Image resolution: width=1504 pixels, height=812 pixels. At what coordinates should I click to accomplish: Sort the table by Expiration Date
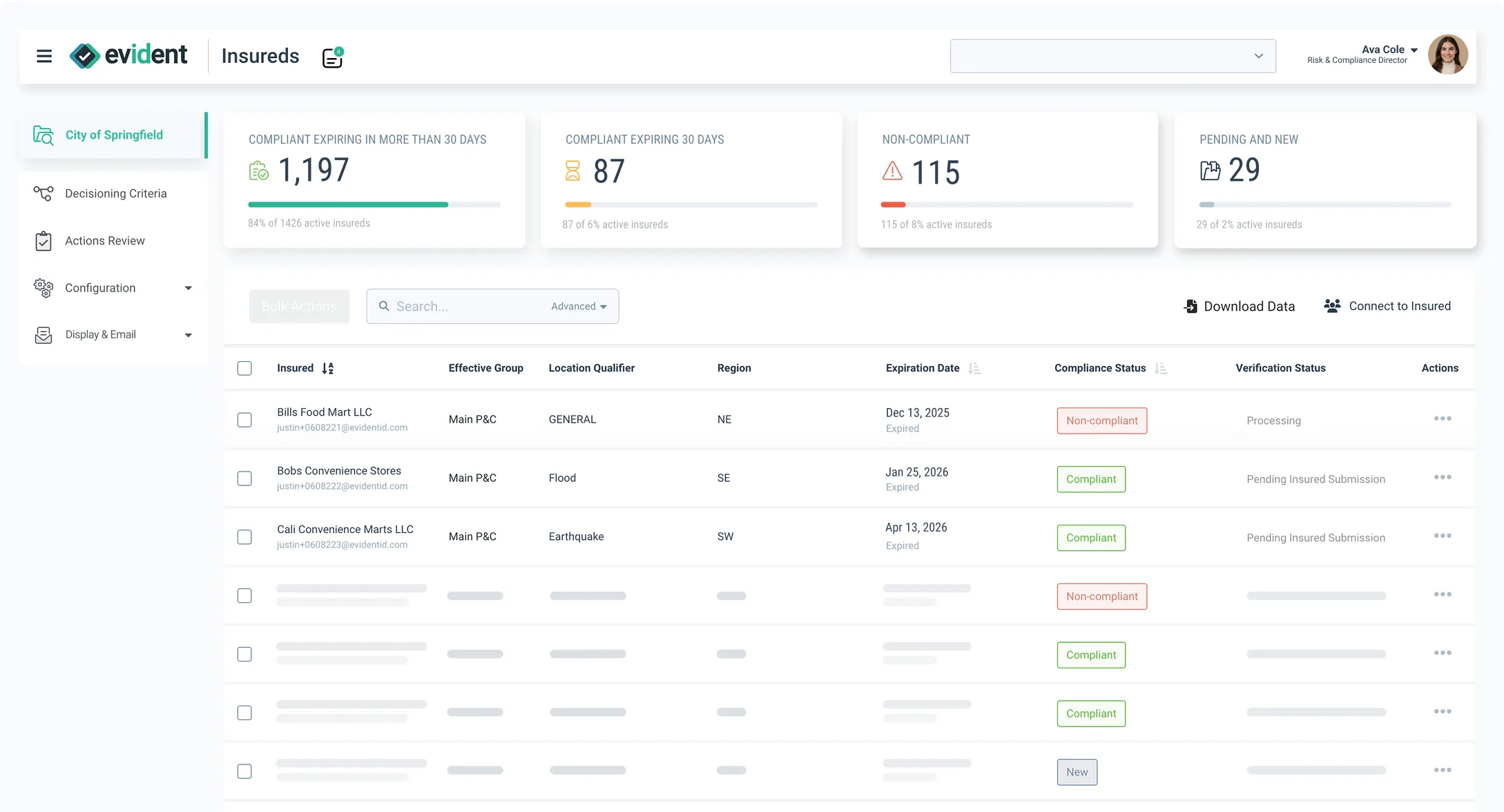pos(975,368)
